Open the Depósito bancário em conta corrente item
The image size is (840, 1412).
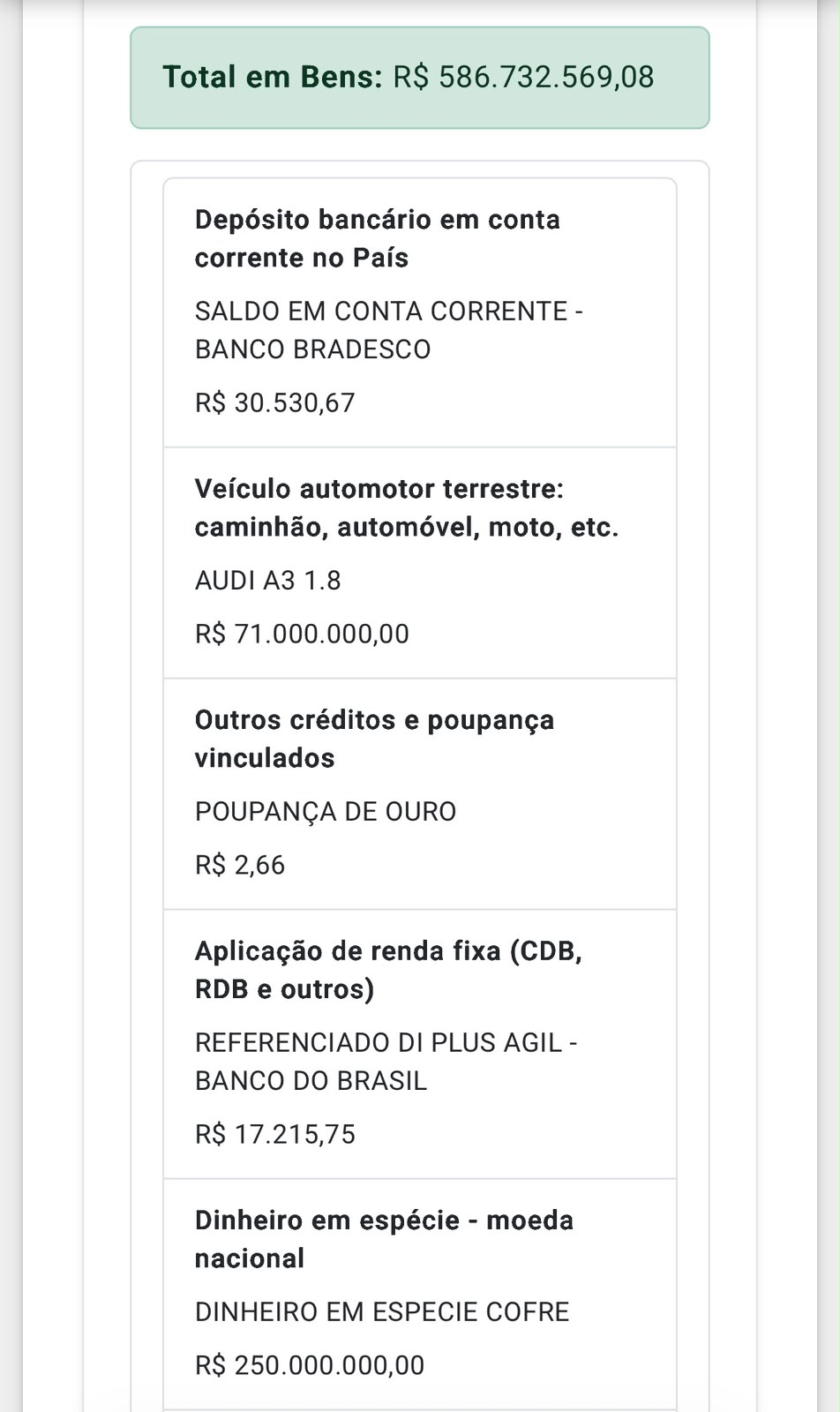pyautogui.click(x=420, y=313)
